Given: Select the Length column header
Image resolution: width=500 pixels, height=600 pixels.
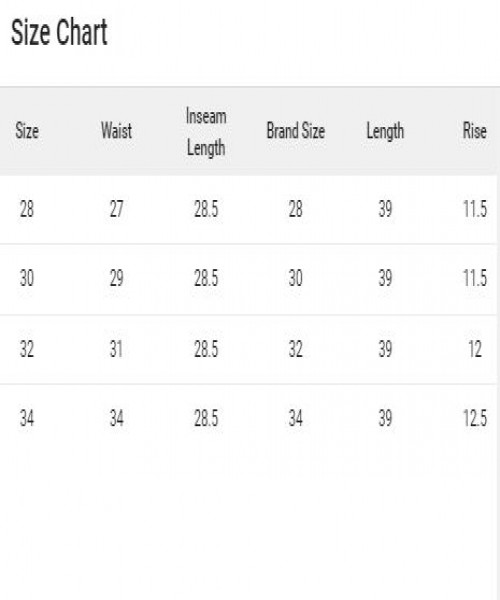Looking at the screenshot, I should (x=385, y=132).
